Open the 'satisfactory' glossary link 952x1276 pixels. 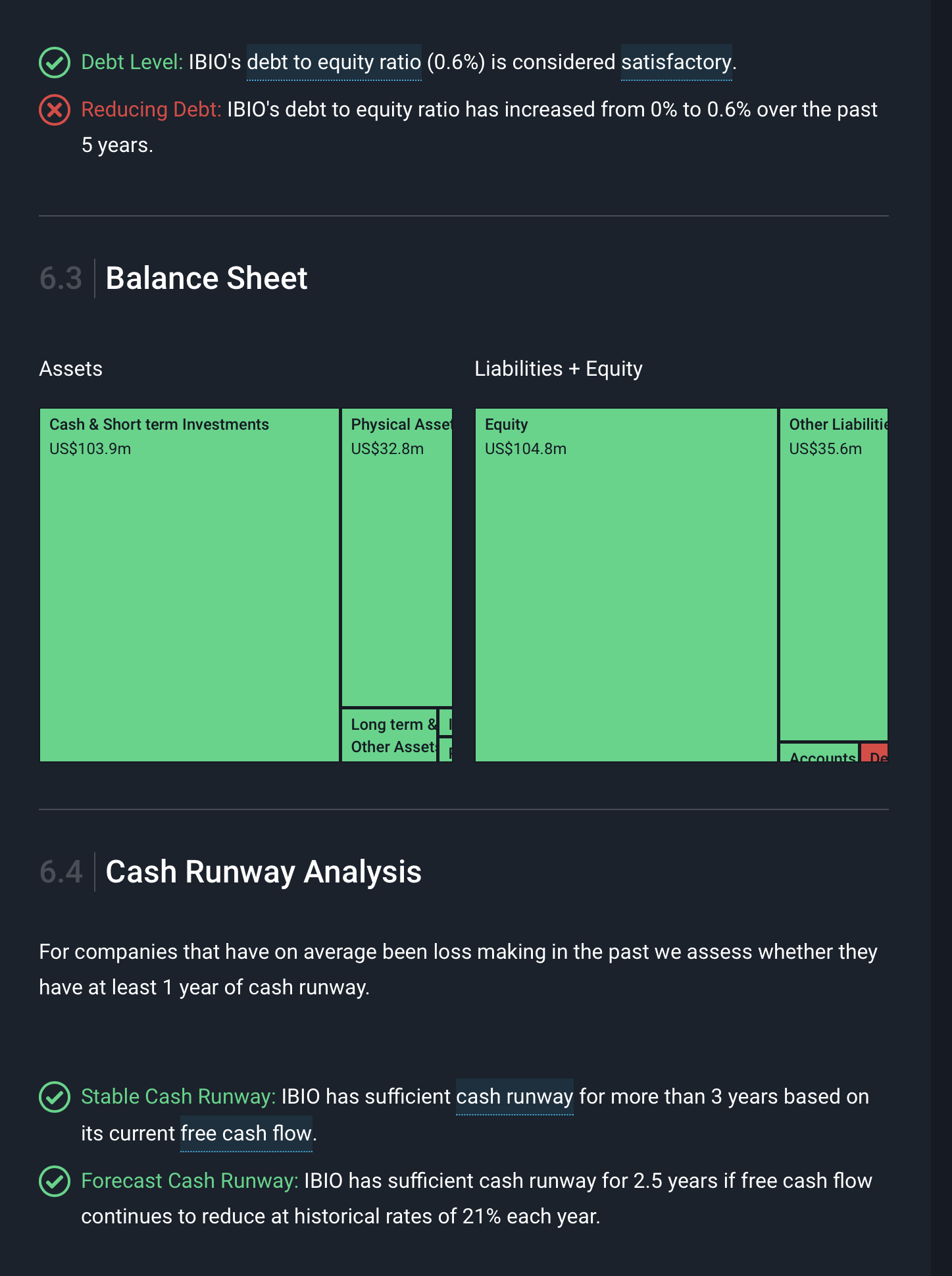pos(676,63)
